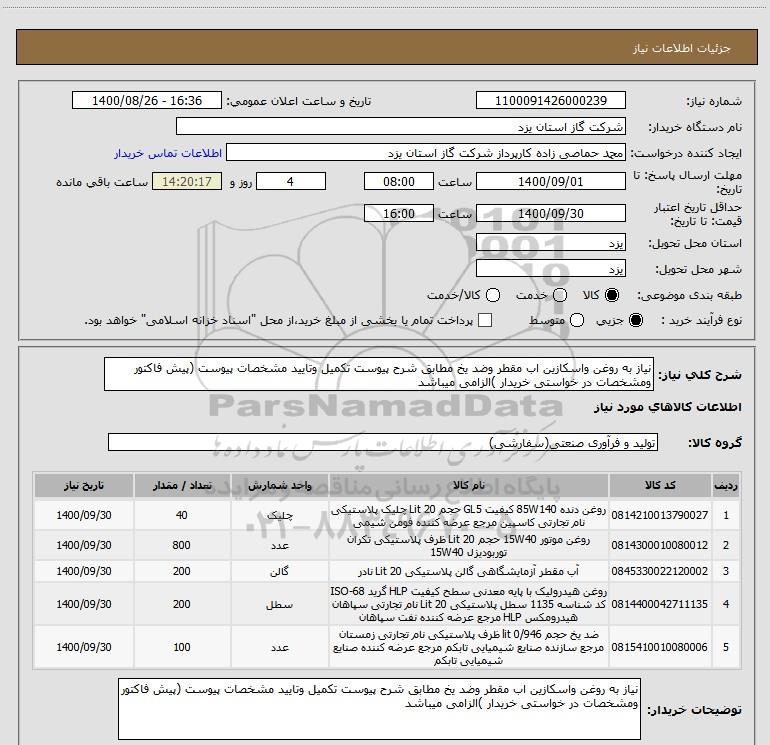Click the اطلاعات کالاهای مورد نیاز section heading
Image resolution: width=770 pixels, height=745 pixels.
coord(668,407)
